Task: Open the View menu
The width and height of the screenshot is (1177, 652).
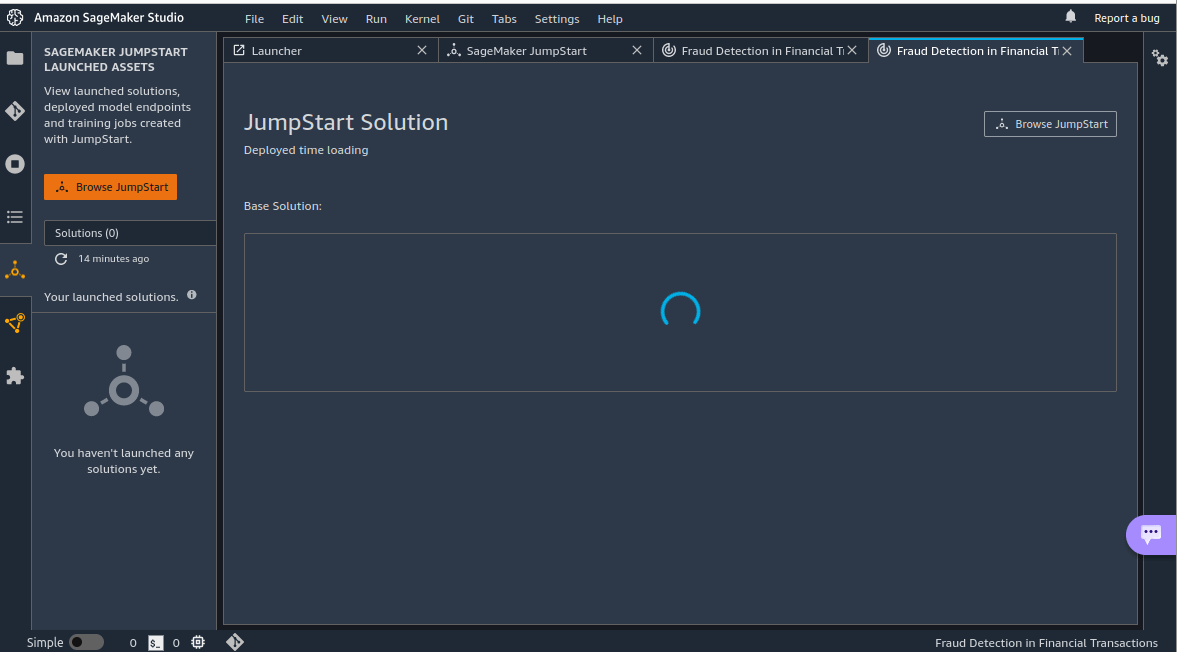Action: coord(335,19)
